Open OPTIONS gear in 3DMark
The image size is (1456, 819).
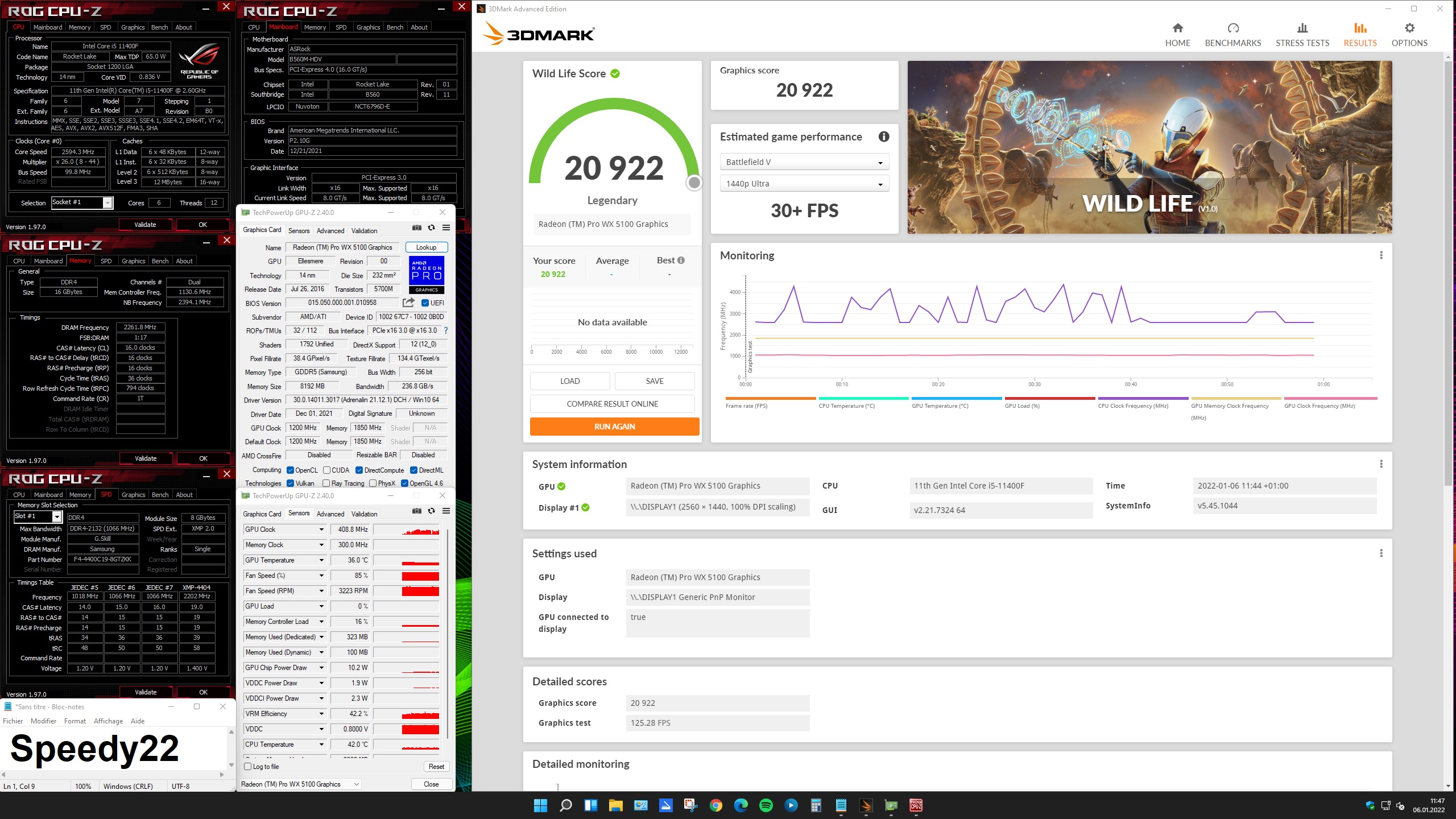click(x=1409, y=35)
